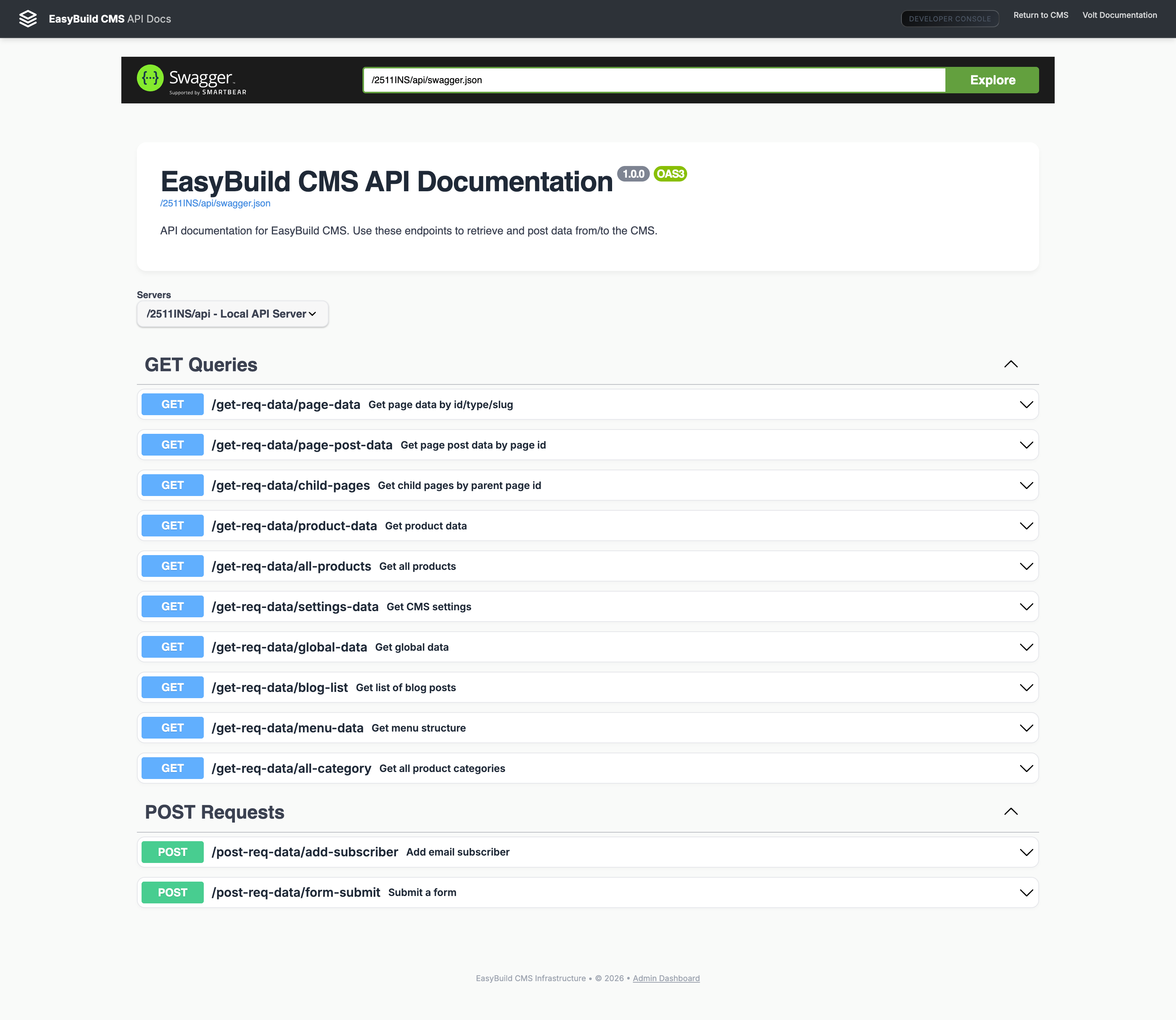
Task: Click the EasyBuild CMS stacked layers logo
Action: click(x=28, y=19)
